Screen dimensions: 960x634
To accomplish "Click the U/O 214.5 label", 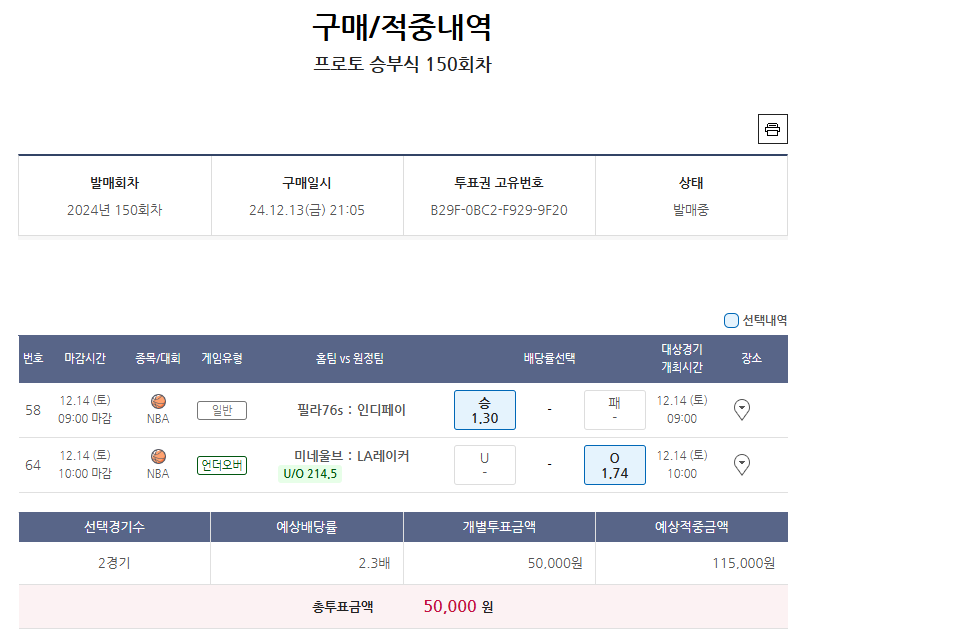I will (x=310, y=474).
